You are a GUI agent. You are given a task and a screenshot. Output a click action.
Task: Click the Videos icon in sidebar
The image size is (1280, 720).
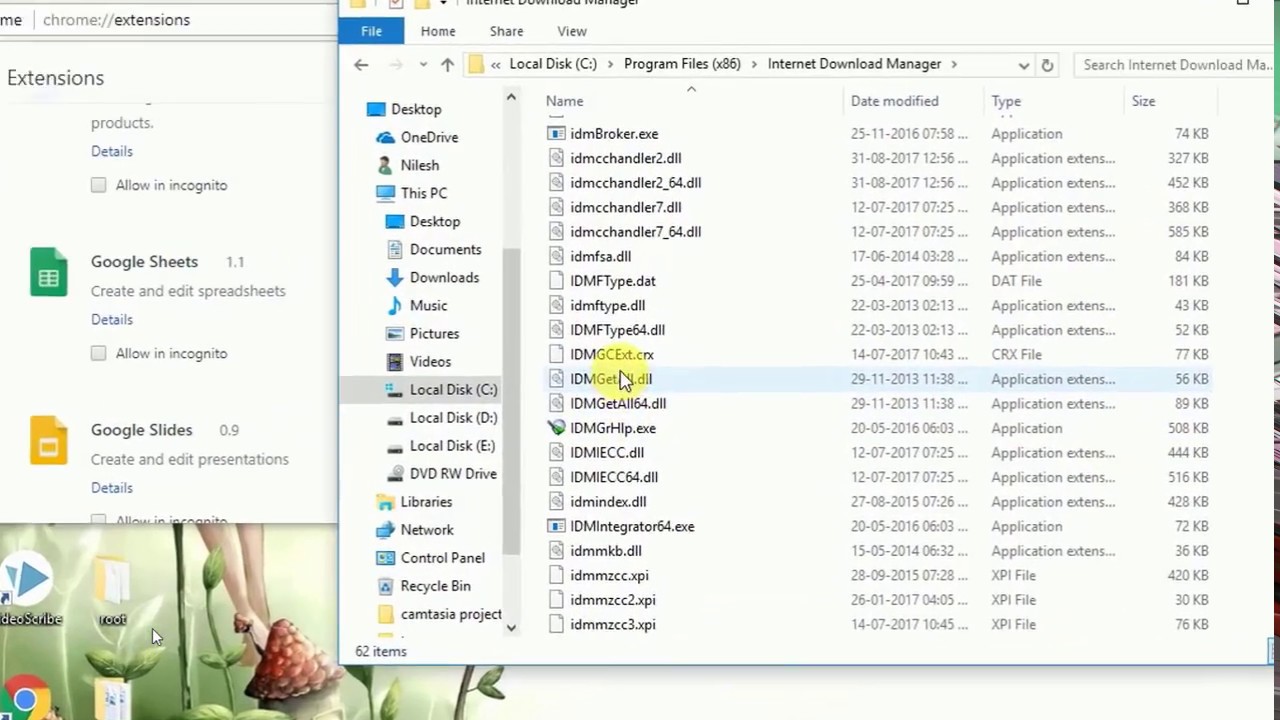click(x=394, y=361)
